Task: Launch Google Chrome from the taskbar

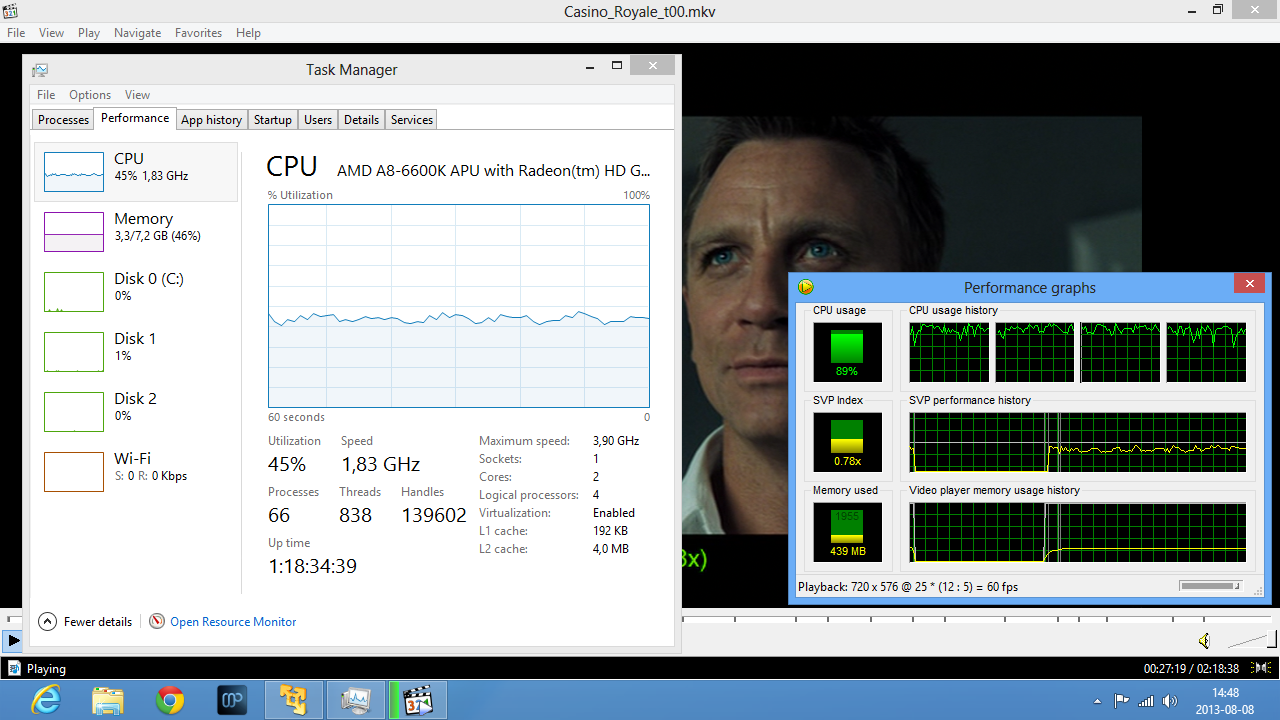Action: click(x=170, y=700)
